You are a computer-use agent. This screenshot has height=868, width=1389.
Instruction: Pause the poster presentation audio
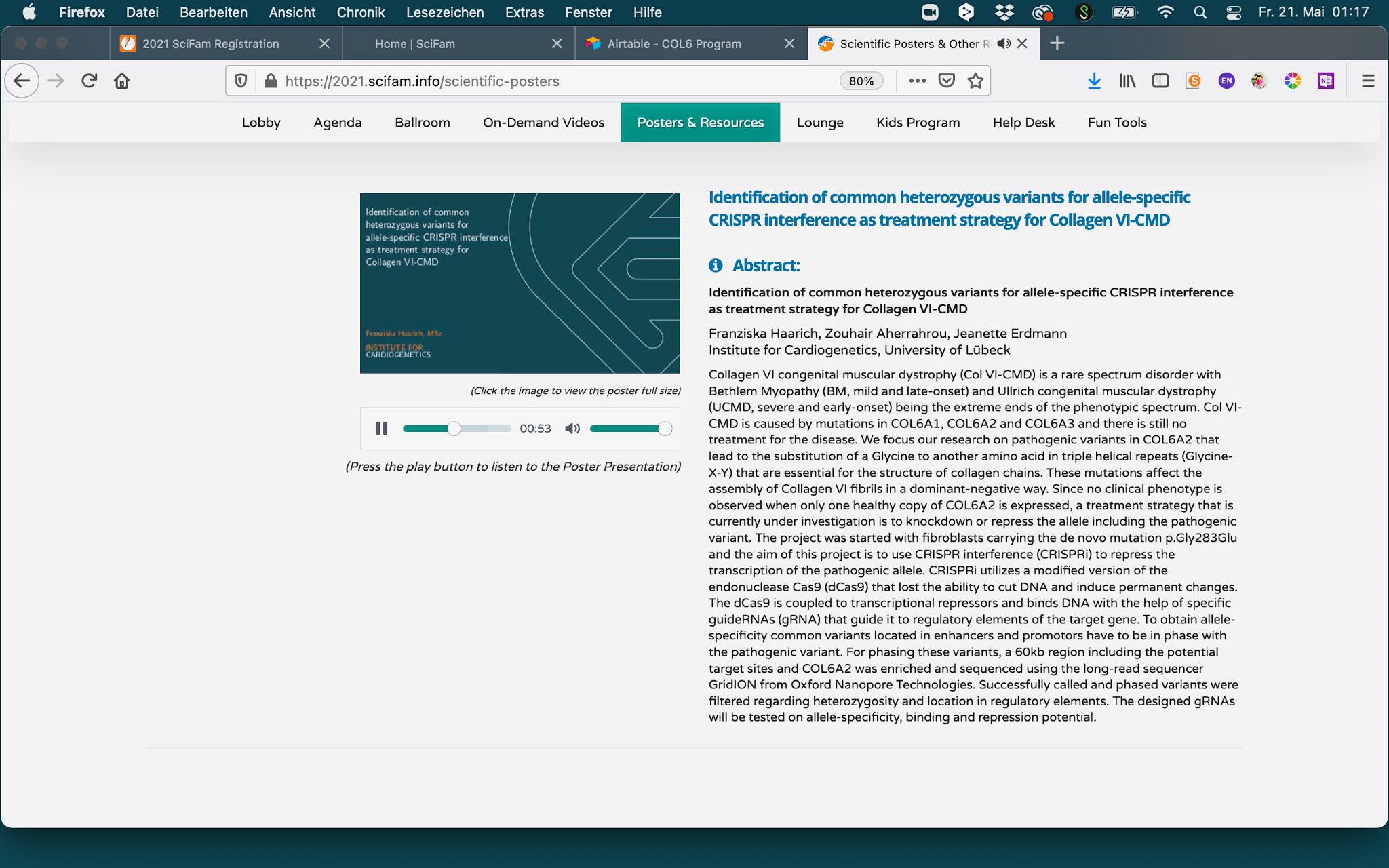point(381,429)
